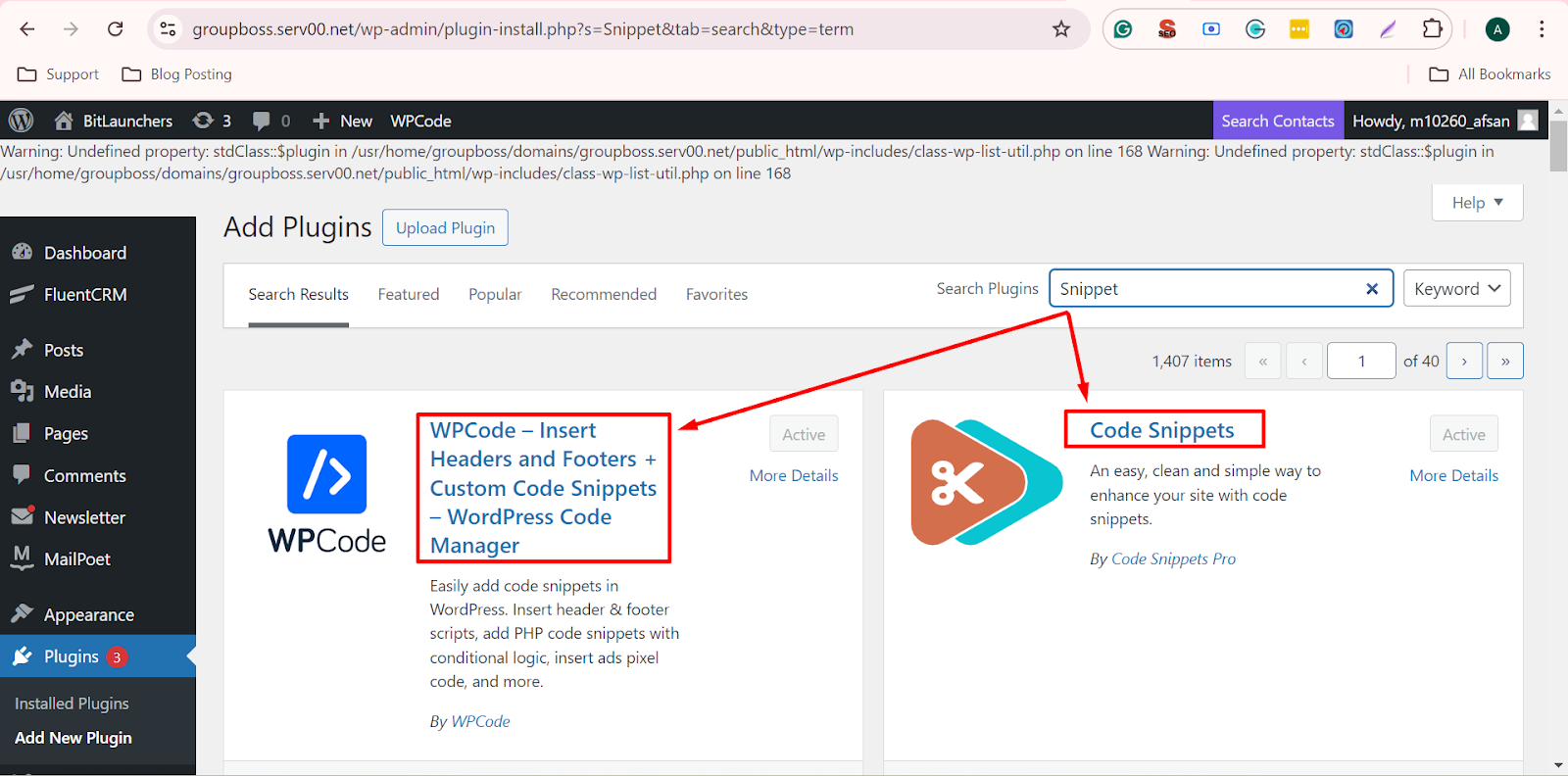Click the Code Snippets scissors logo
The height and width of the screenshot is (776, 1568).
coord(986,482)
